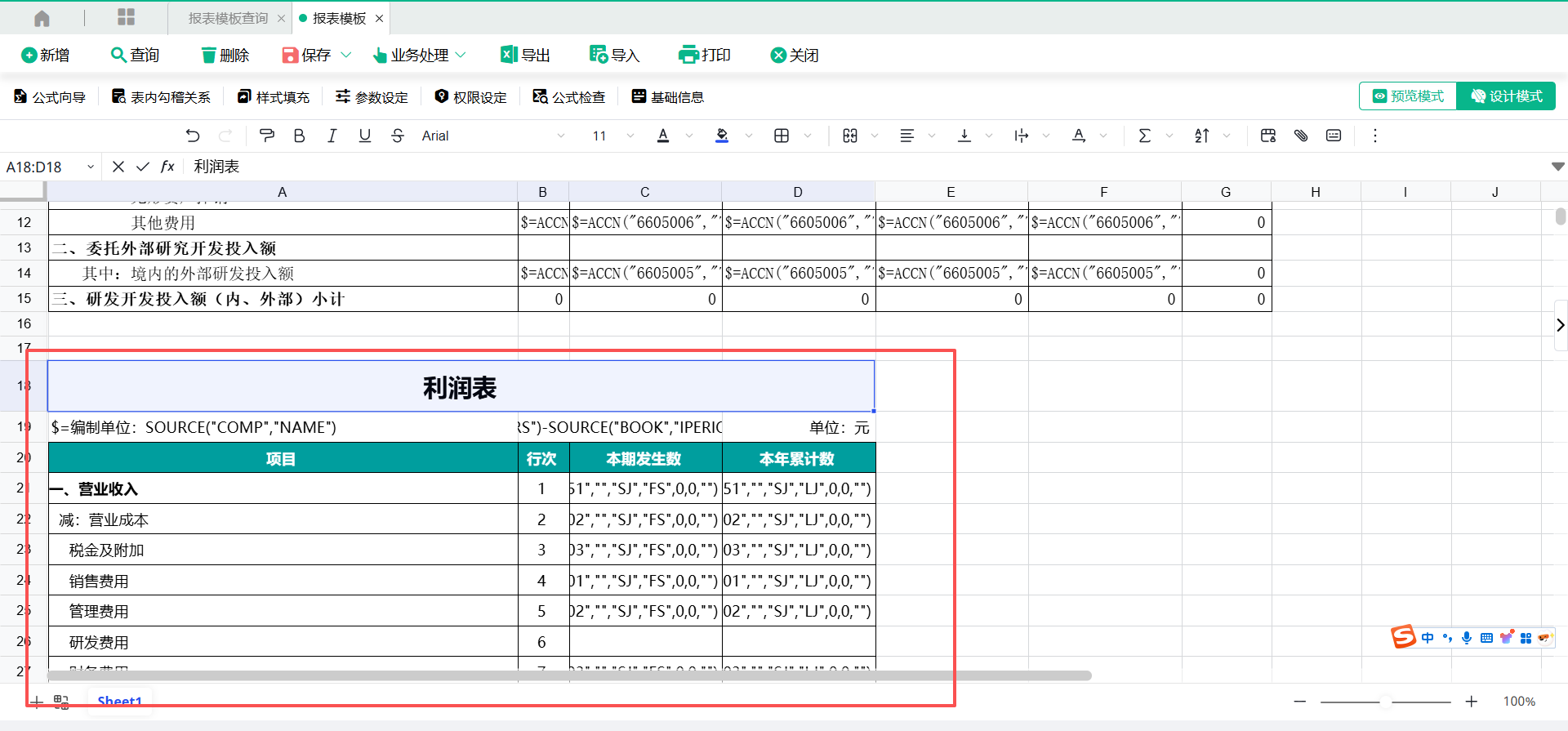Screen dimensions: 1568x731
Task: Expand the font size 11 dropdown
Action: click(x=630, y=136)
